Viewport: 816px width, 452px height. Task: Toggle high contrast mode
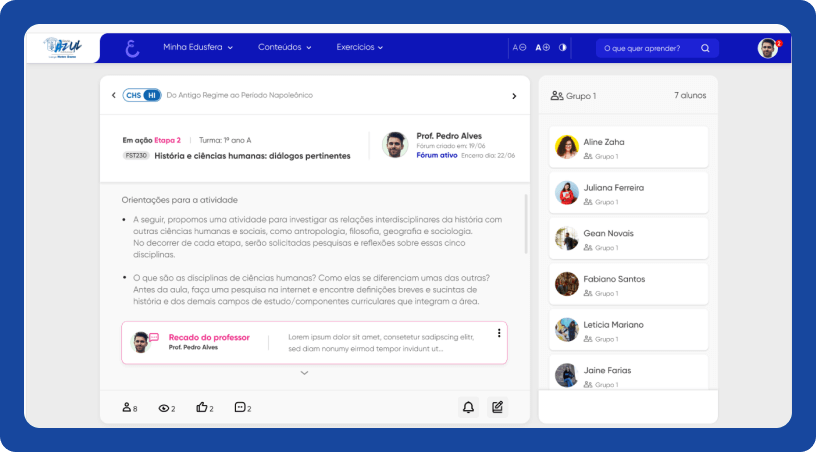pos(563,47)
